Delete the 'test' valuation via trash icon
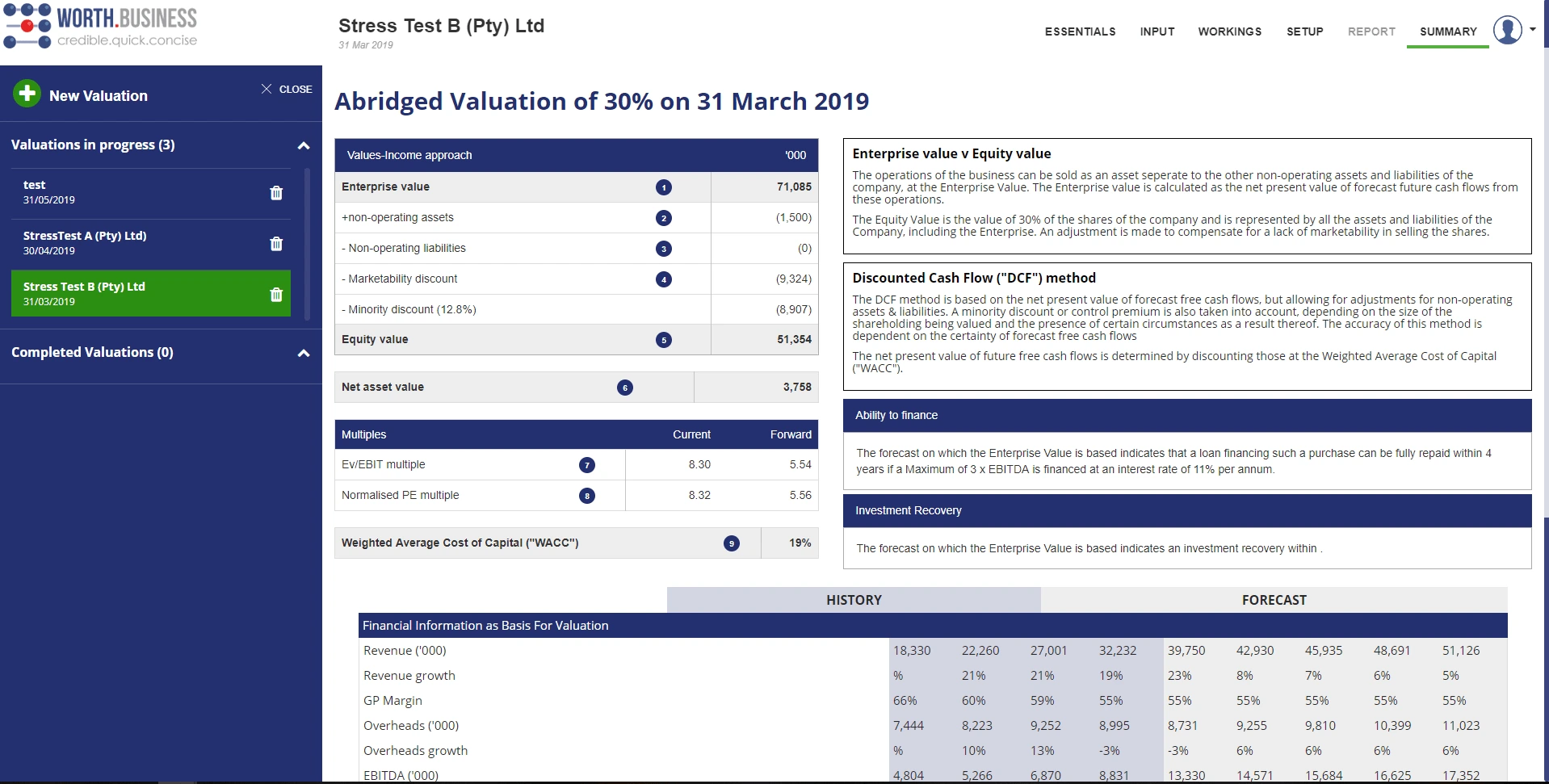 click(276, 193)
